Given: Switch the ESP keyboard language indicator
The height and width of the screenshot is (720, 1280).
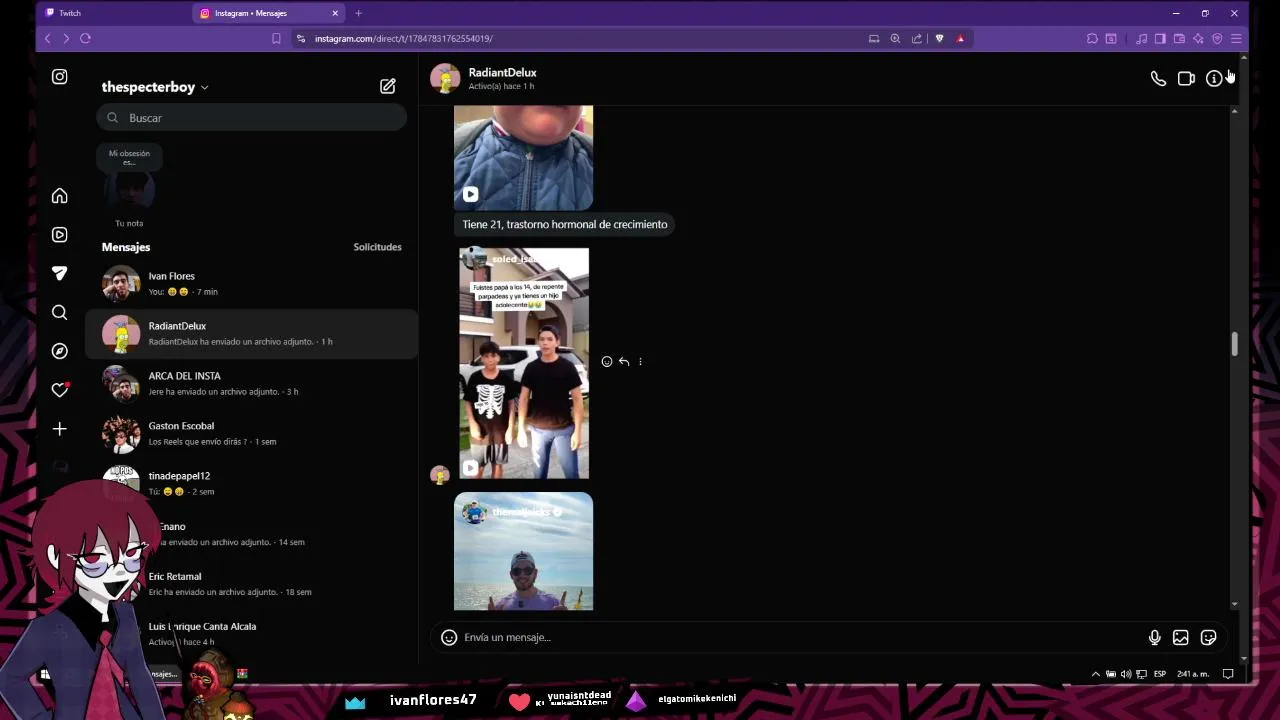Looking at the screenshot, I should point(1160,674).
